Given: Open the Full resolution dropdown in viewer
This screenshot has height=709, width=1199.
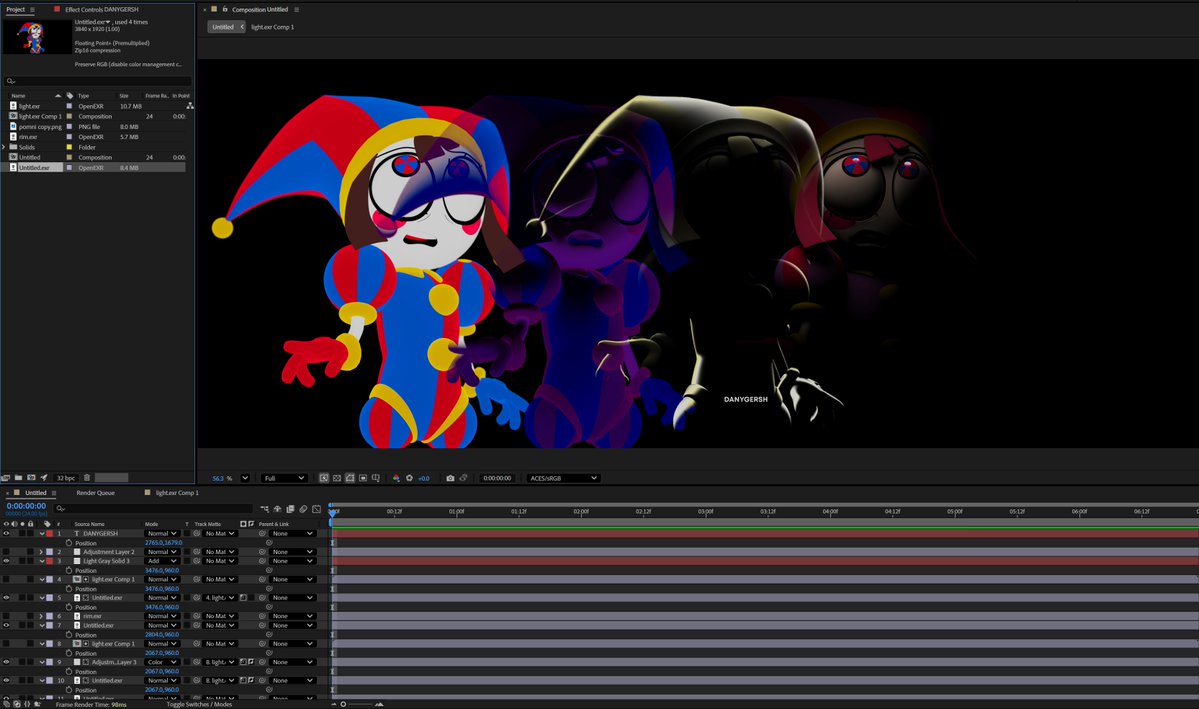Looking at the screenshot, I should tap(284, 478).
